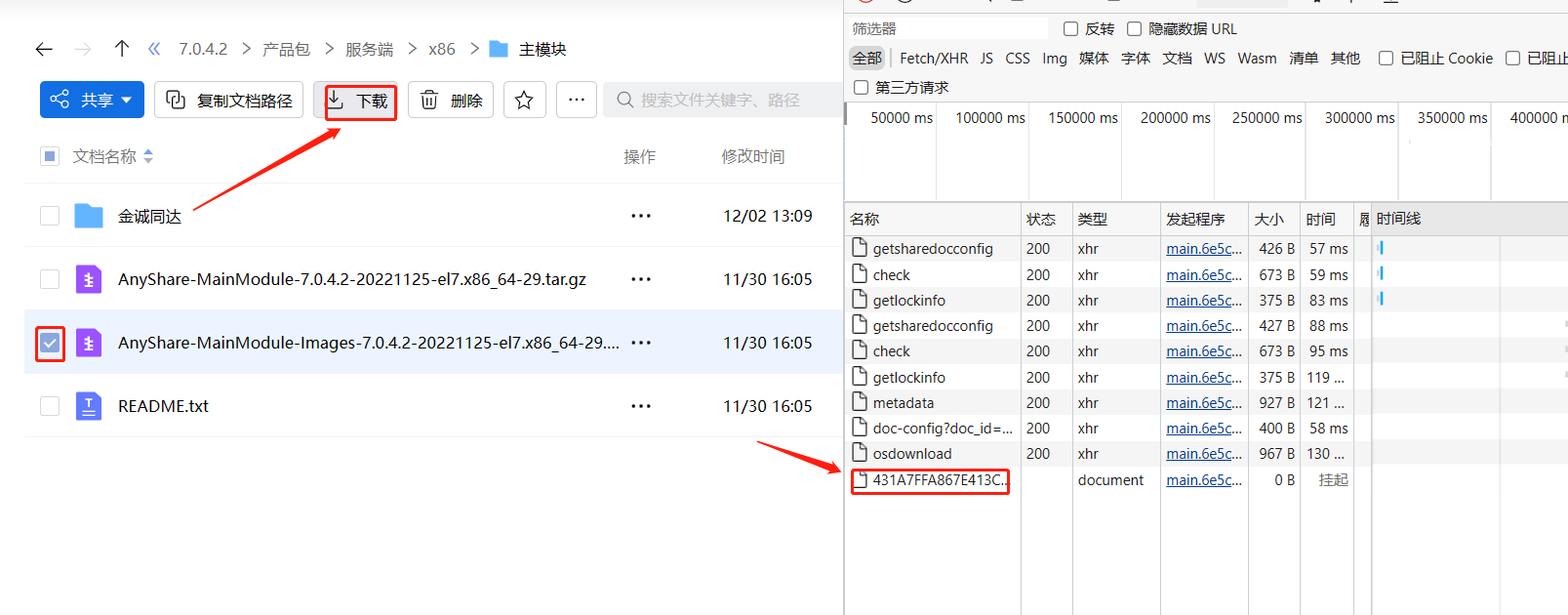This screenshot has width=1568, height=615.
Task: Navigate up one folder level arrow
Action: point(122,49)
